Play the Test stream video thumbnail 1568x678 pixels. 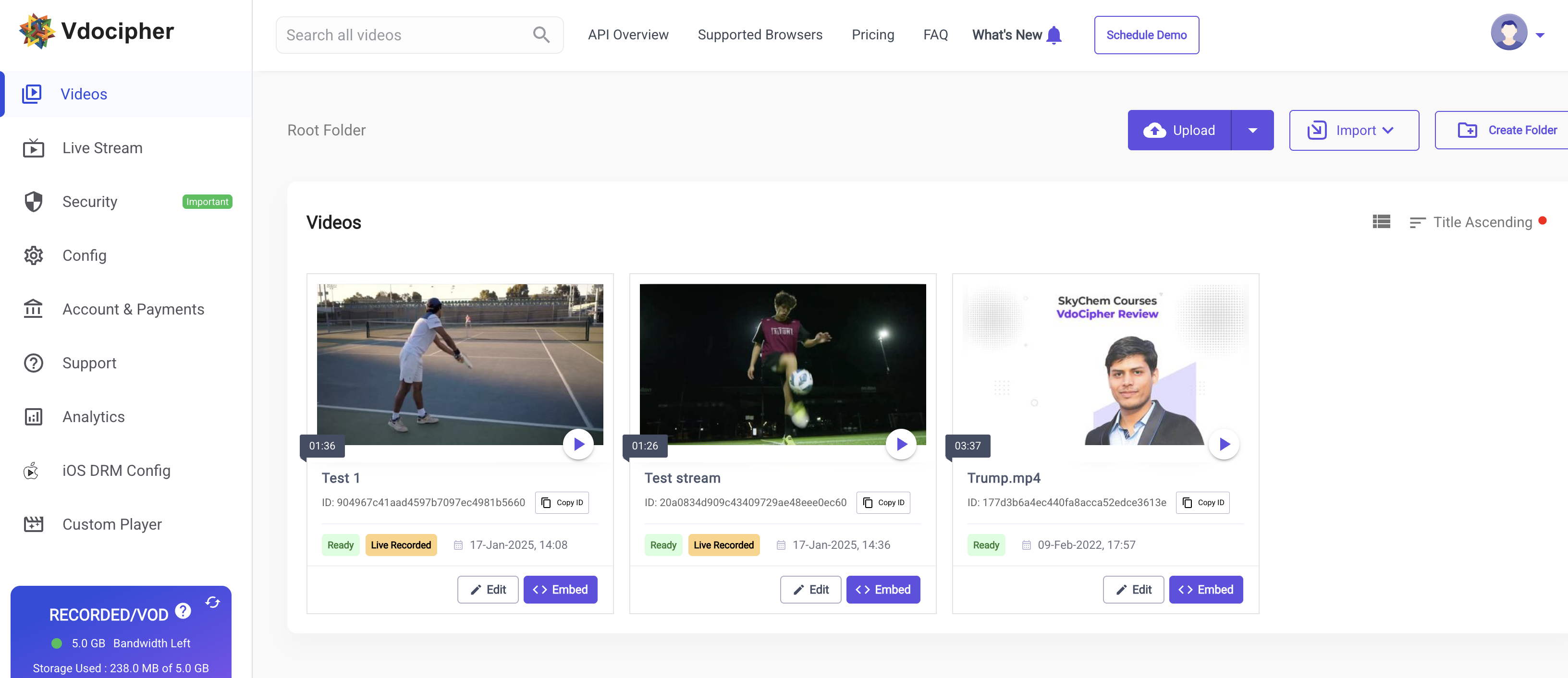[901, 444]
